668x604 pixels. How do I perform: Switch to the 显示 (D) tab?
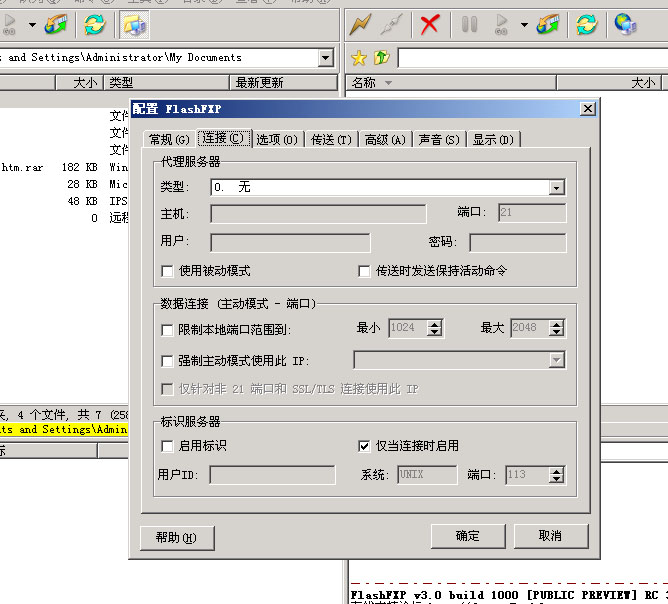click(493, 140)
